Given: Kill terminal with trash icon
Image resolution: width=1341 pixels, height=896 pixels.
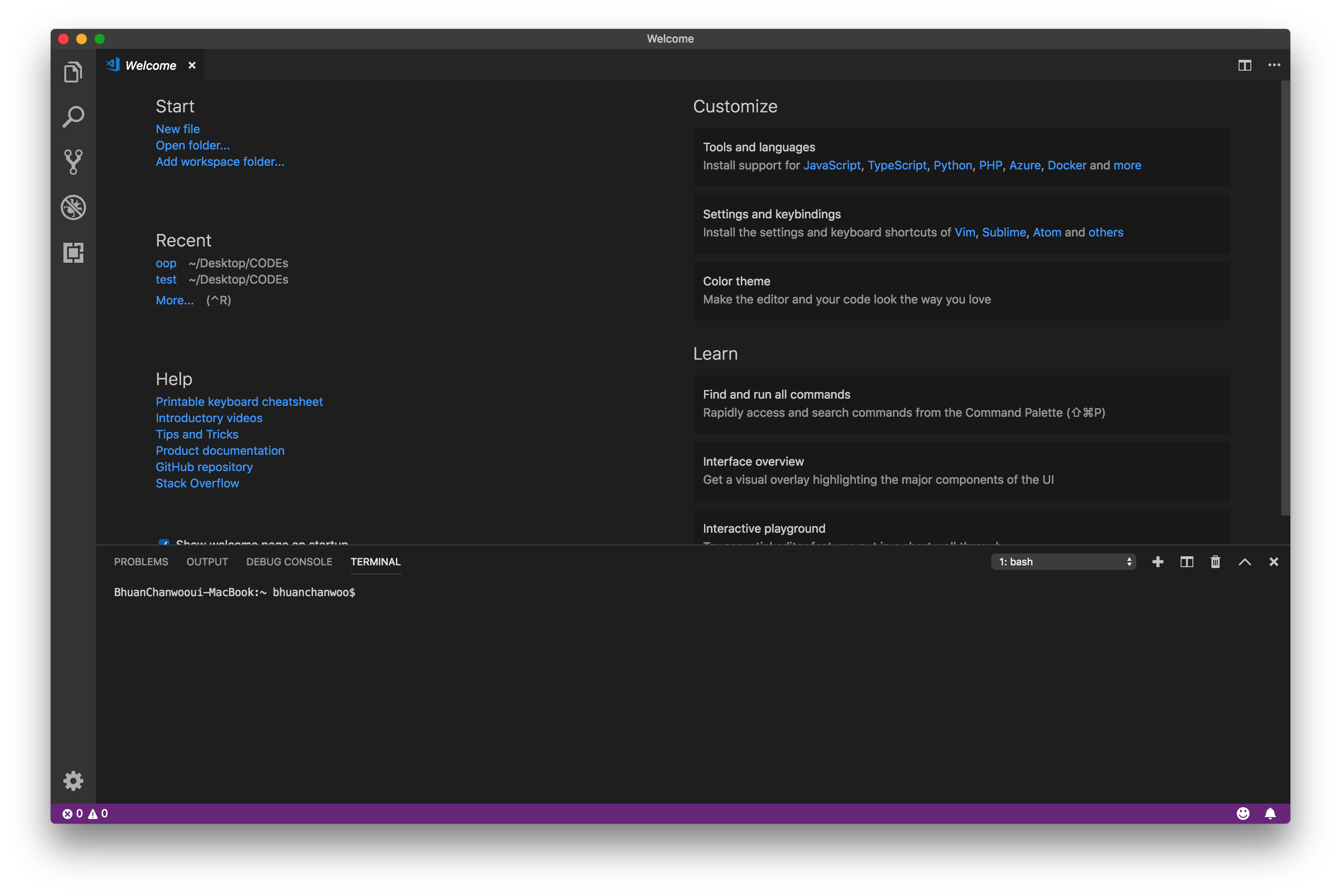Looking at the screenshot, I should pos(1216,562).
